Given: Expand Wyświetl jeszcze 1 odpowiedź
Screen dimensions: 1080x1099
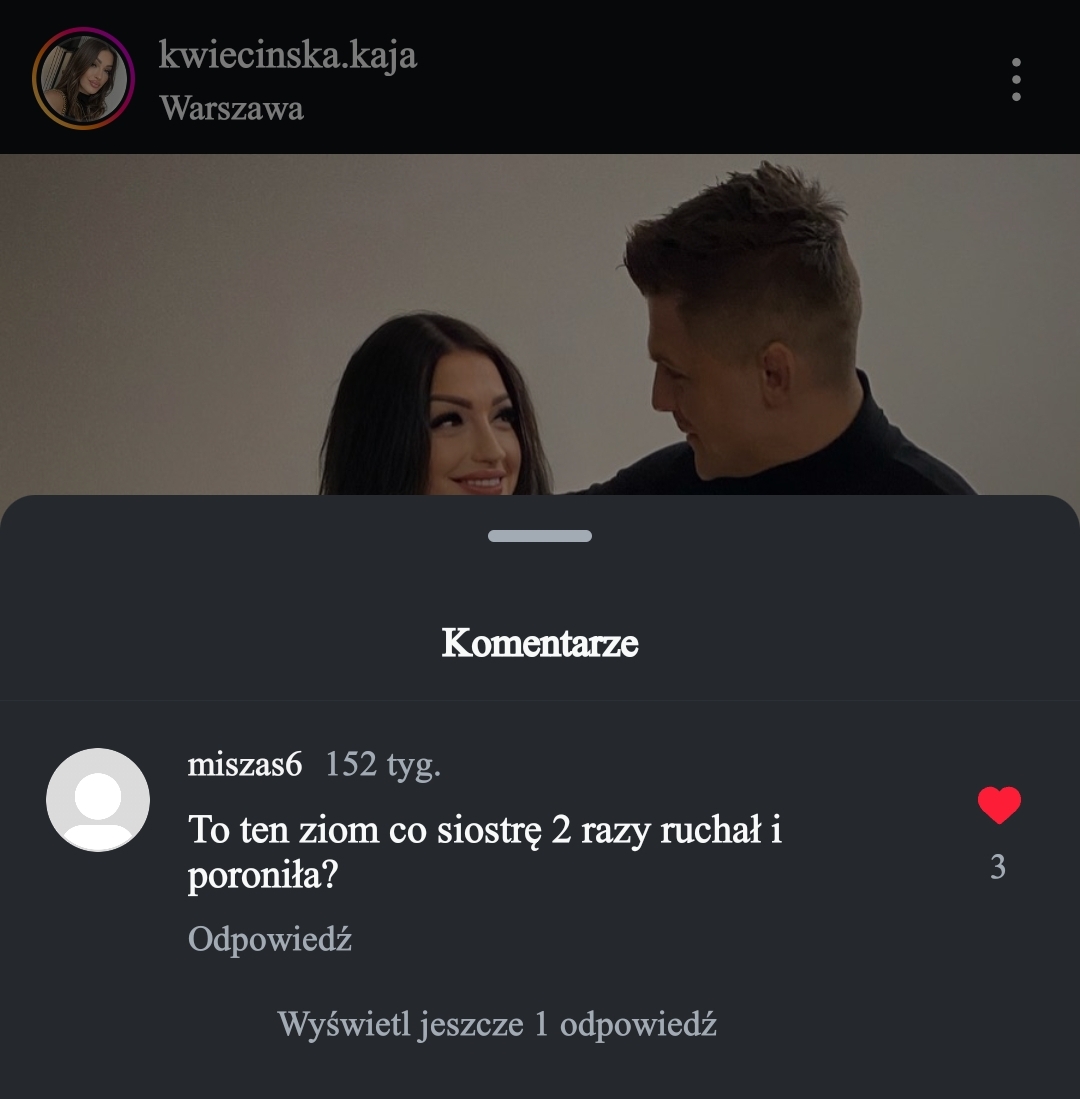Looking at the screenshot, I should [497, 1024].
